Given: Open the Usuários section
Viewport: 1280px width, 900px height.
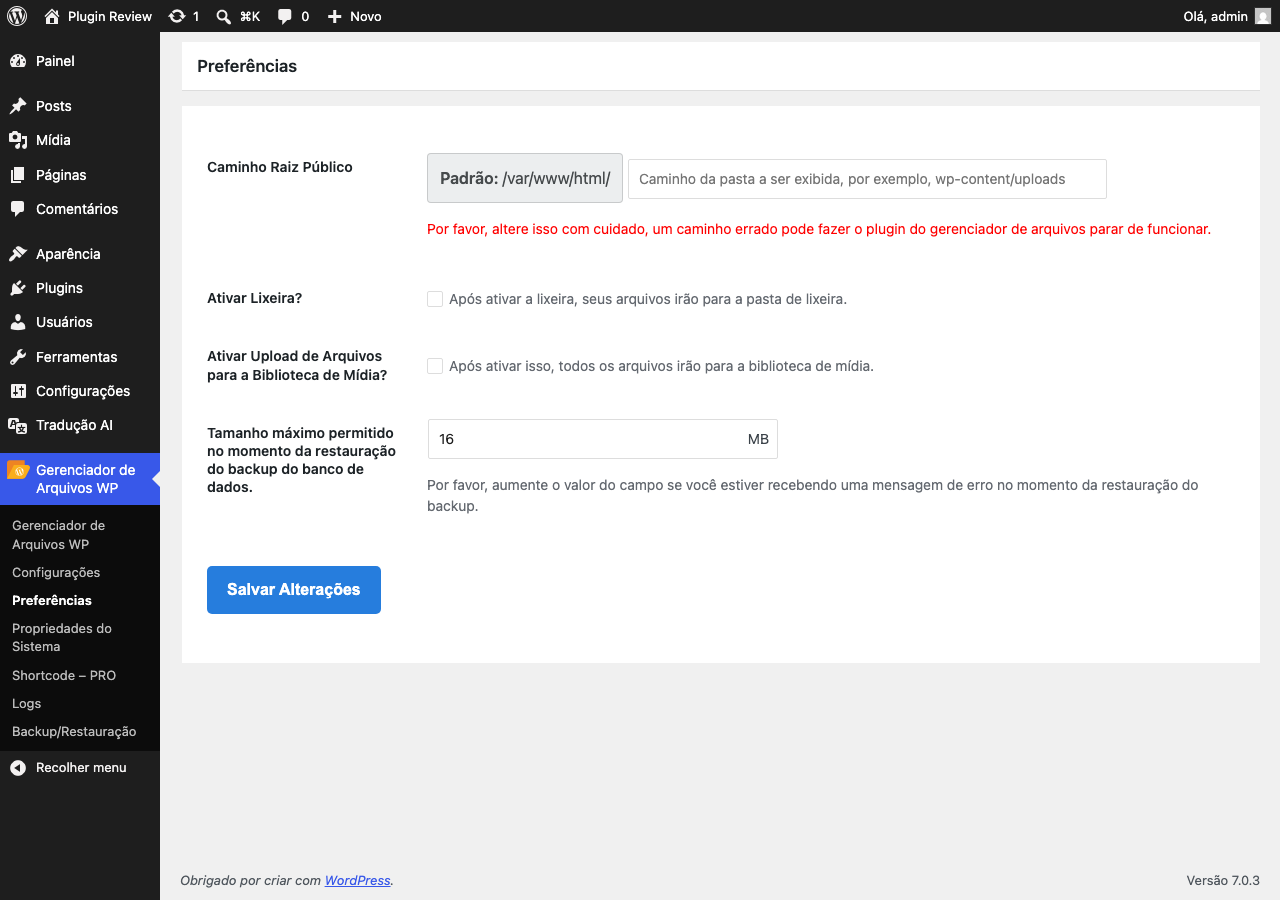Looking at the screenshot, I should coord(80,322).
